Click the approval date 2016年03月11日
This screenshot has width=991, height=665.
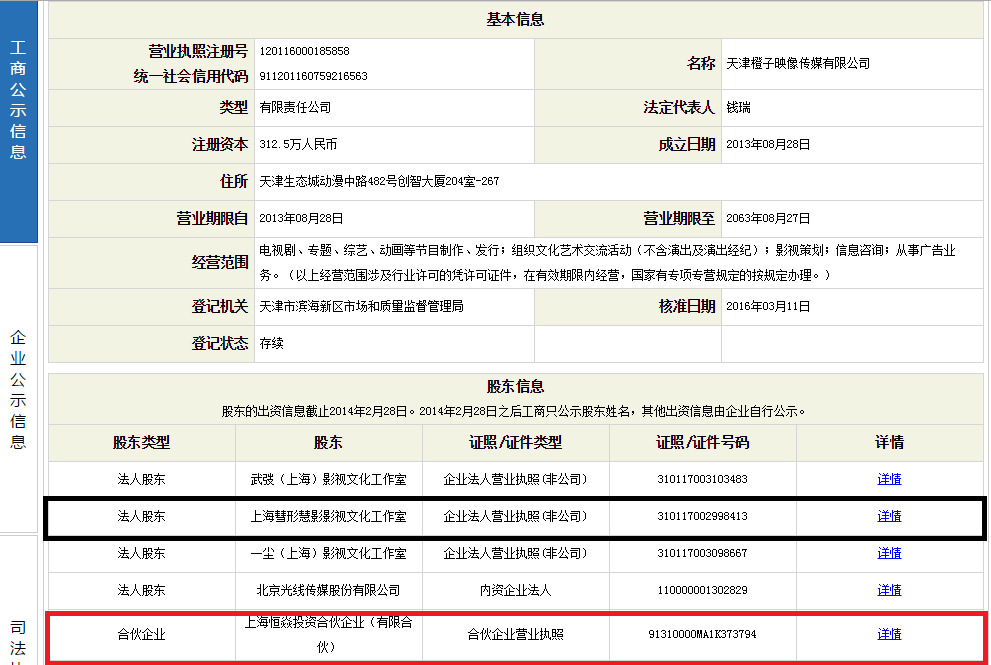click(768, 307)
